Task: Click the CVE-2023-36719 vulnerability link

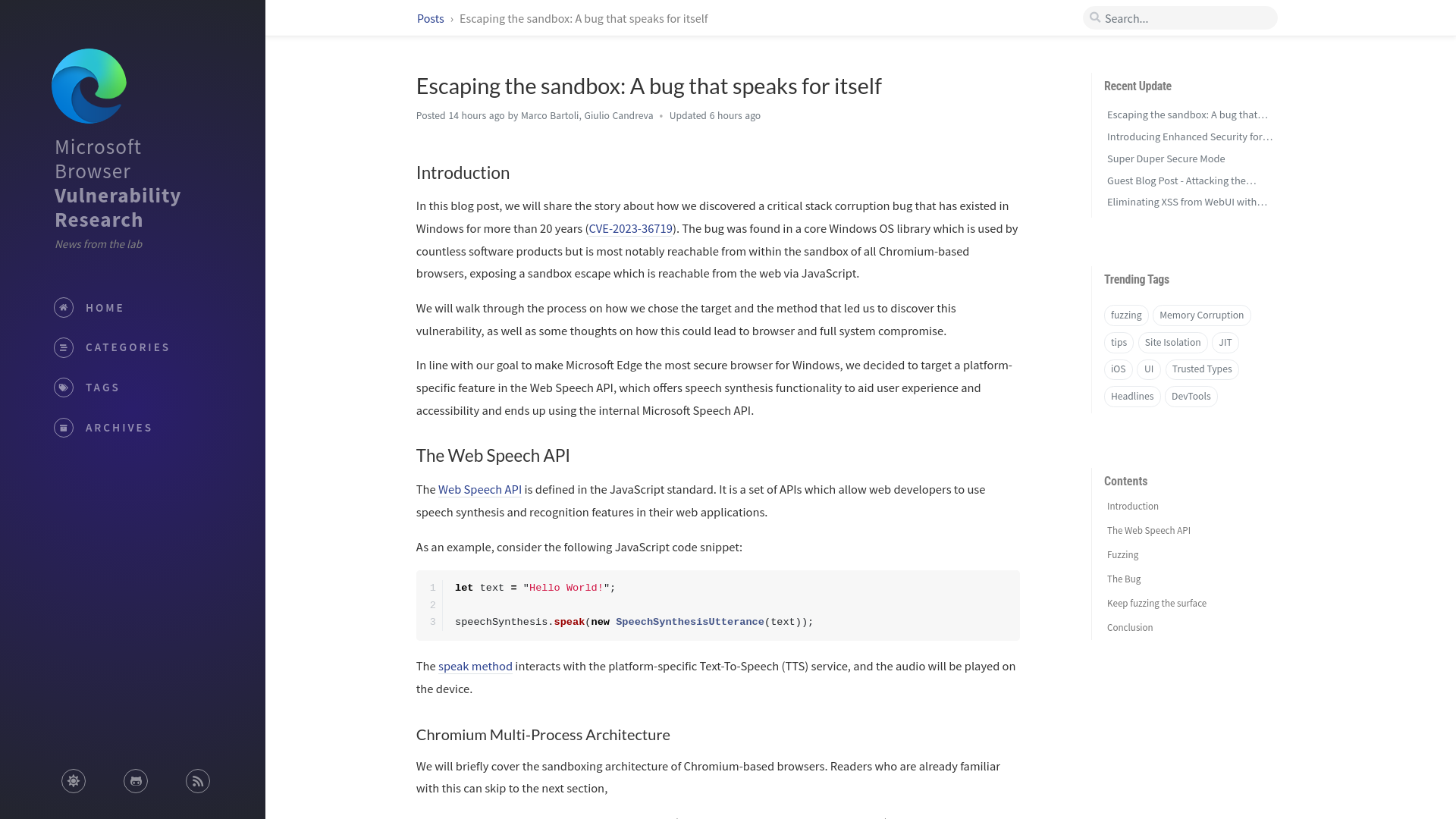Action: point(630,228)
